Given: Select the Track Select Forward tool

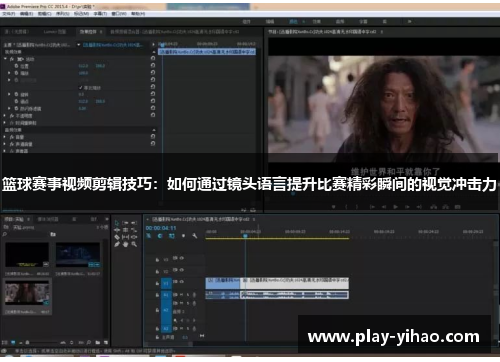Looking at the screenshot, I should pos(125,223).
